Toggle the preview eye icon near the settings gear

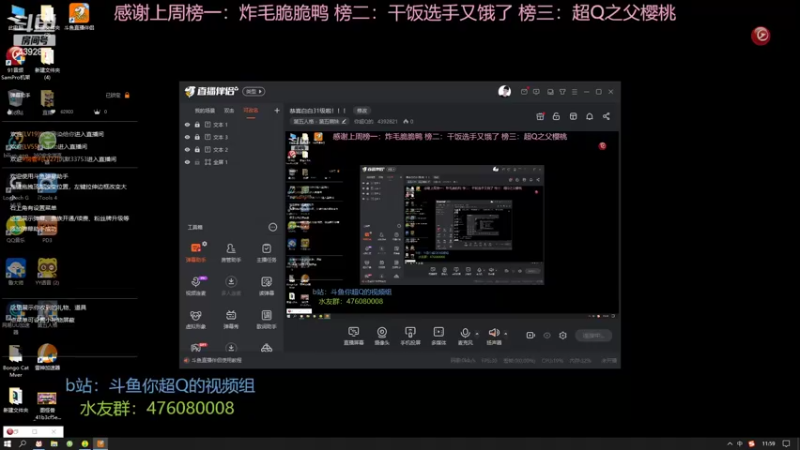click(547, 335)
